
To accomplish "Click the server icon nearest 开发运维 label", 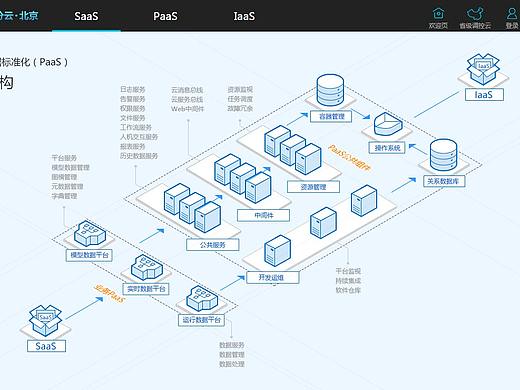I will click(277, 251).
